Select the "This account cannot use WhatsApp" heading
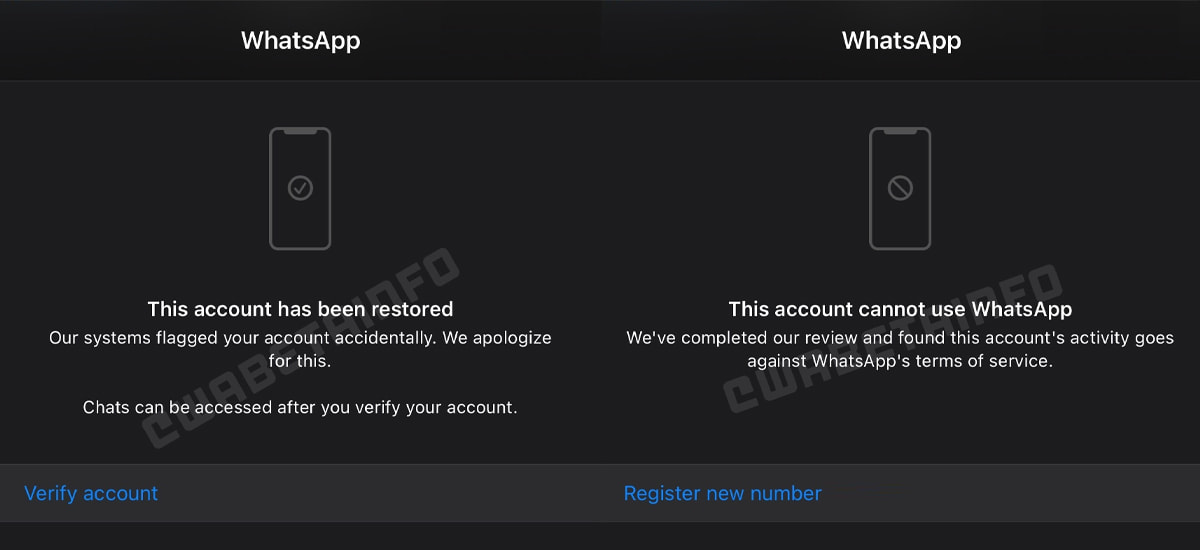This screenshot has height=550, width=1200. [x=900, y=309]
